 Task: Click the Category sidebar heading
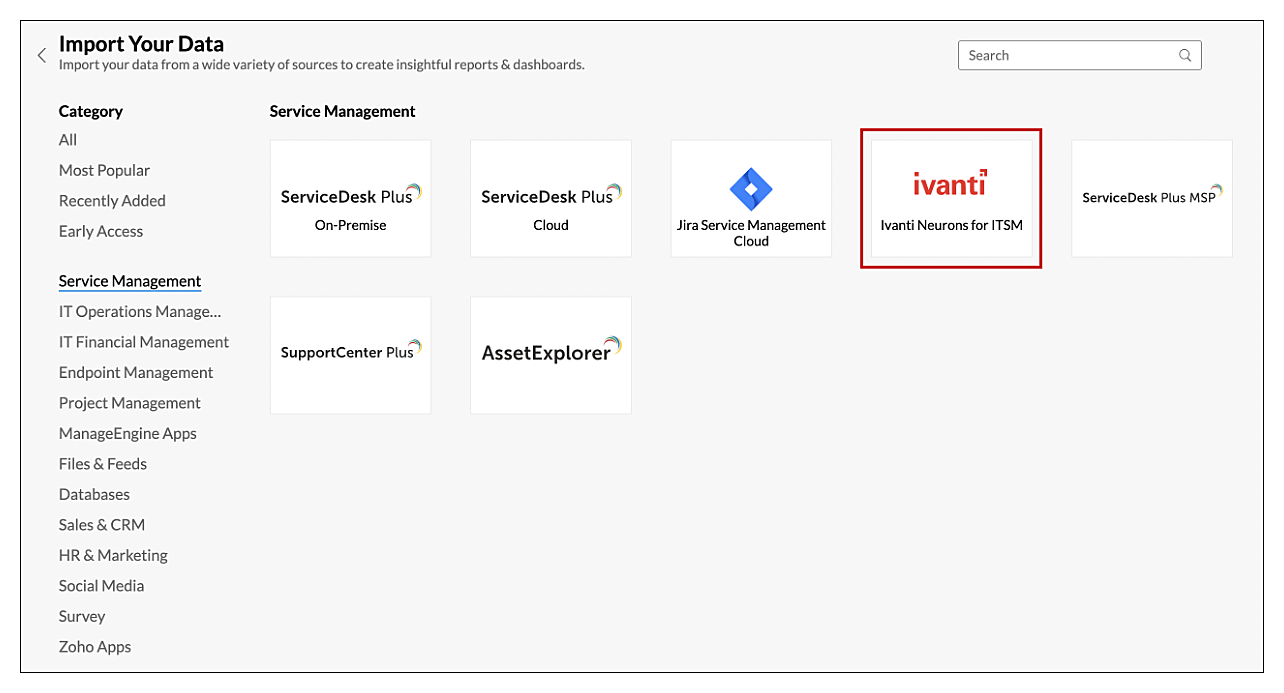click(x=91, y=112)
